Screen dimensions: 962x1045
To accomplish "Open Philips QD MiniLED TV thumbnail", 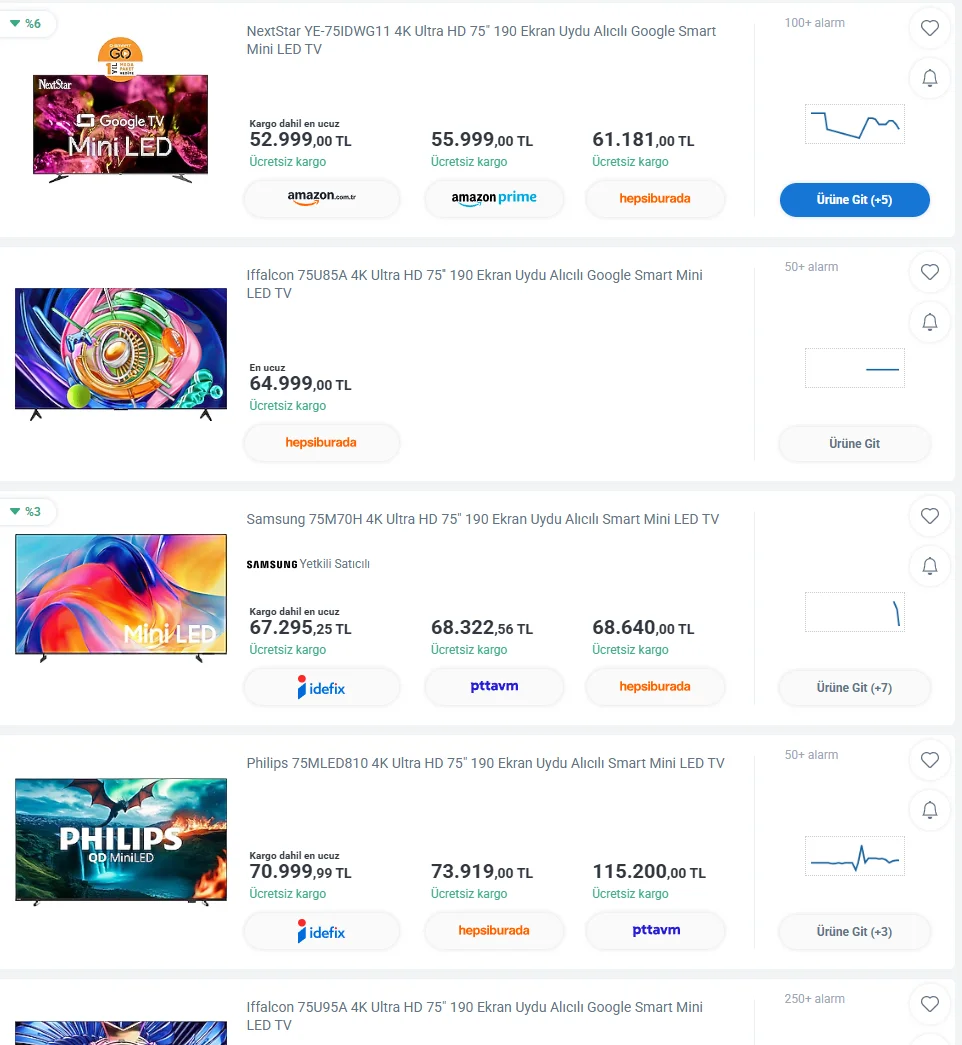I will (x=121, y=840).
